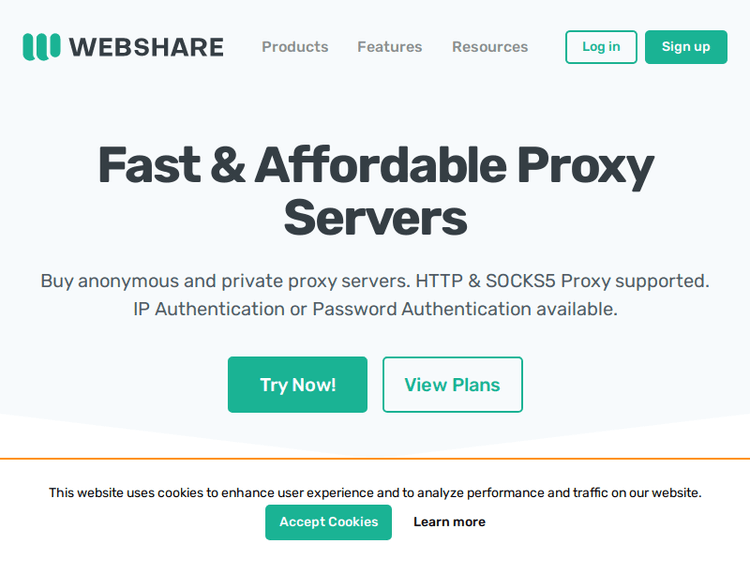
Task: Click the cookie notice message text
Action: [375, 492]
